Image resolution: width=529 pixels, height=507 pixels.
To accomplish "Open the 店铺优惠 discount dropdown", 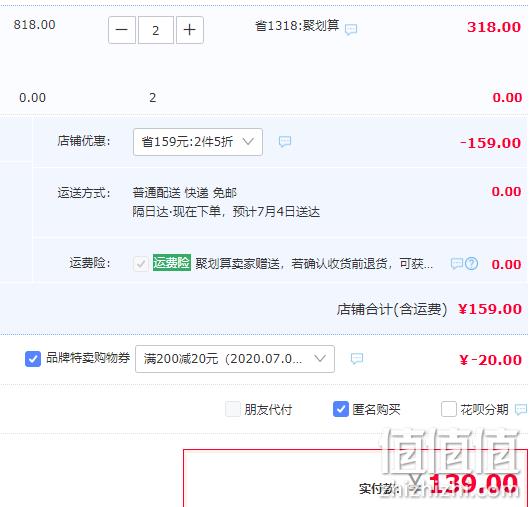I will click(x=198, y=142).
